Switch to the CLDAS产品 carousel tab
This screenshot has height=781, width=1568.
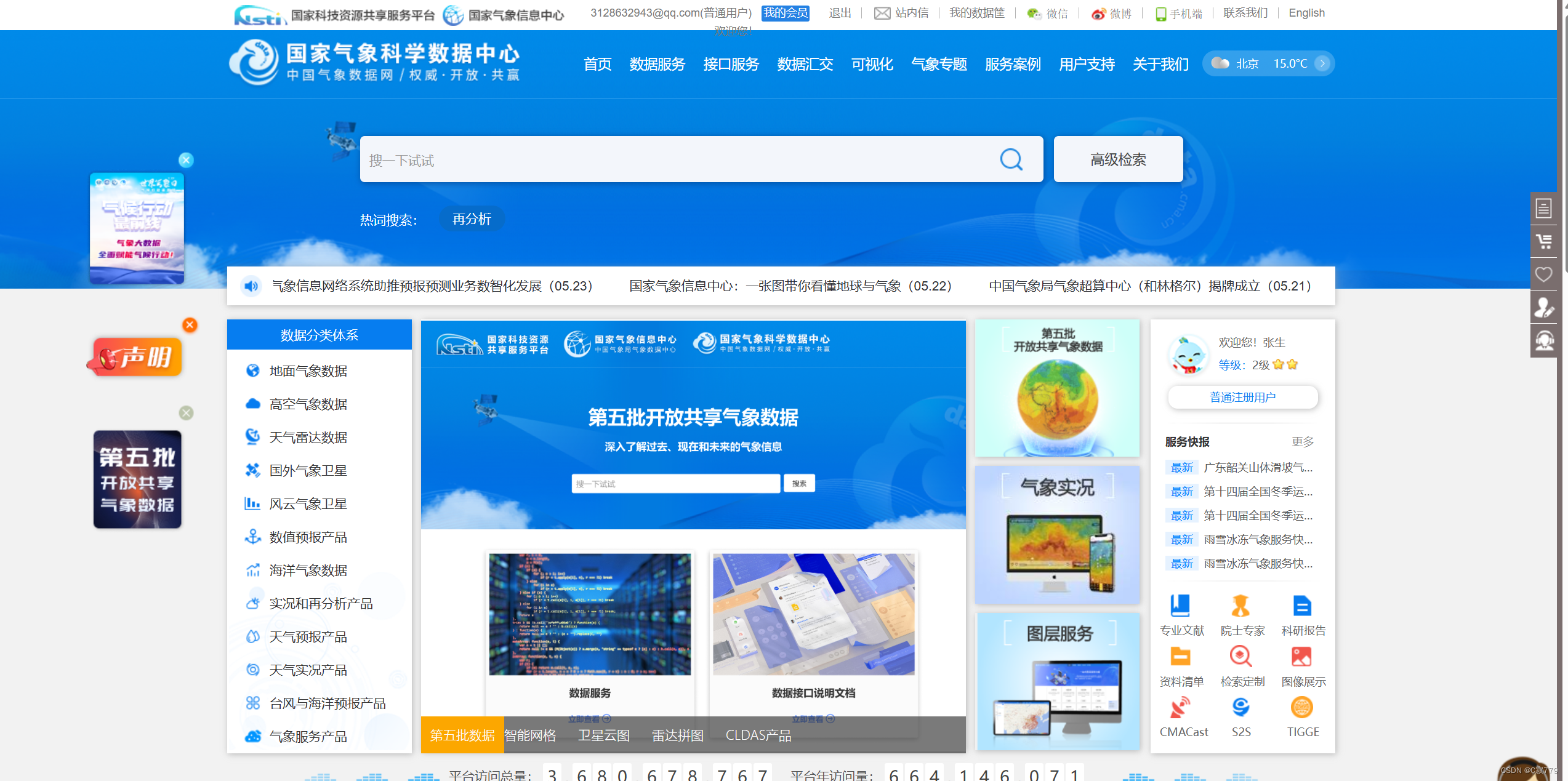pos(758,735)
